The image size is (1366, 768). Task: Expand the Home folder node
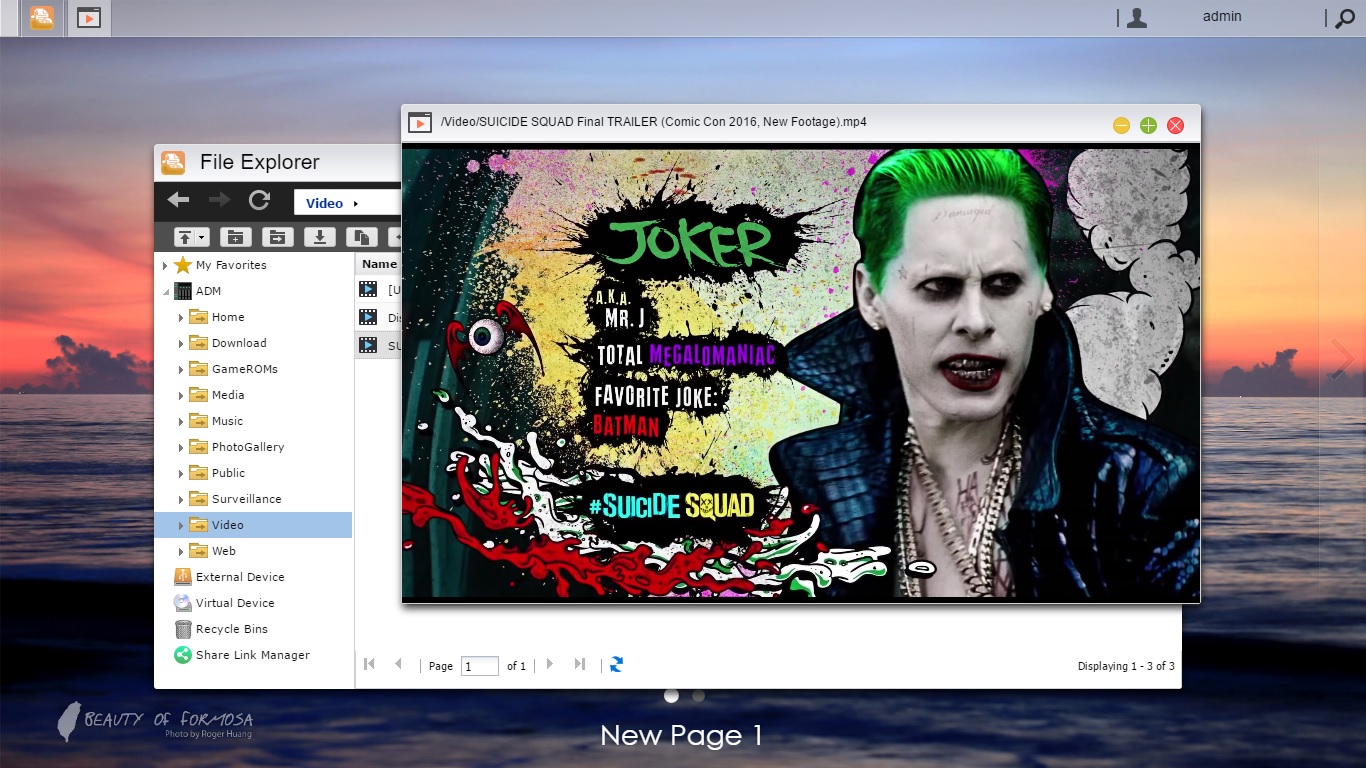tap(181, 317)
